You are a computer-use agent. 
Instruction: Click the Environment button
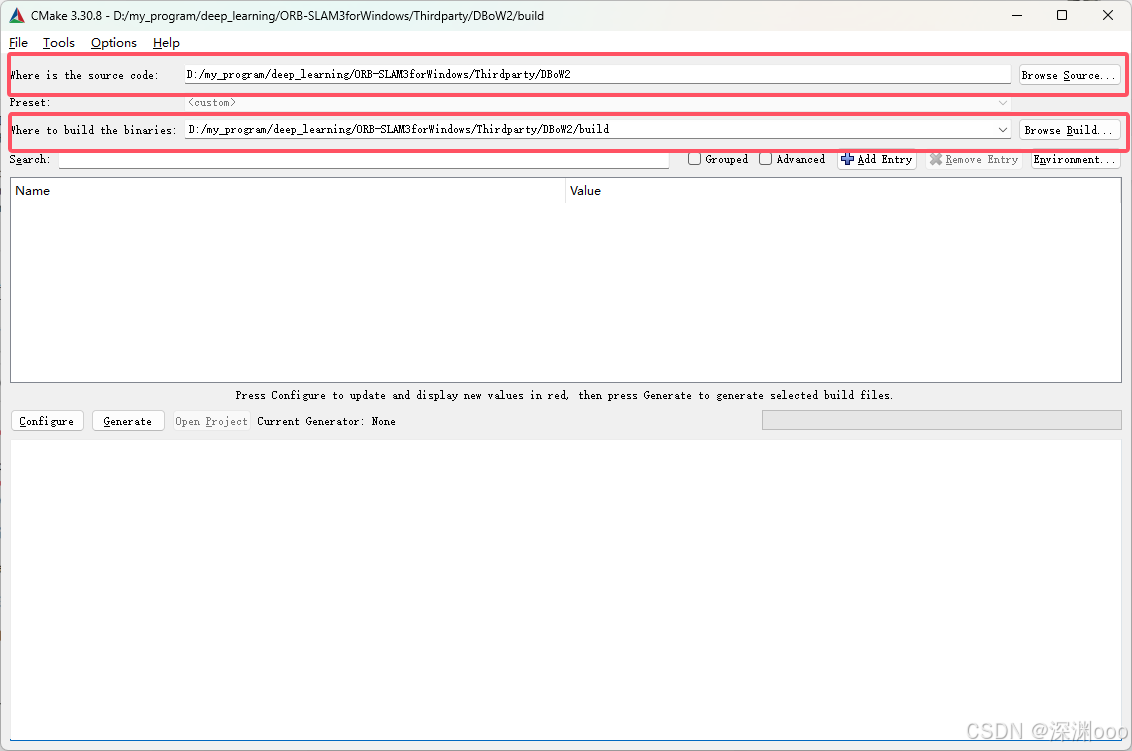click(1076, 160)
